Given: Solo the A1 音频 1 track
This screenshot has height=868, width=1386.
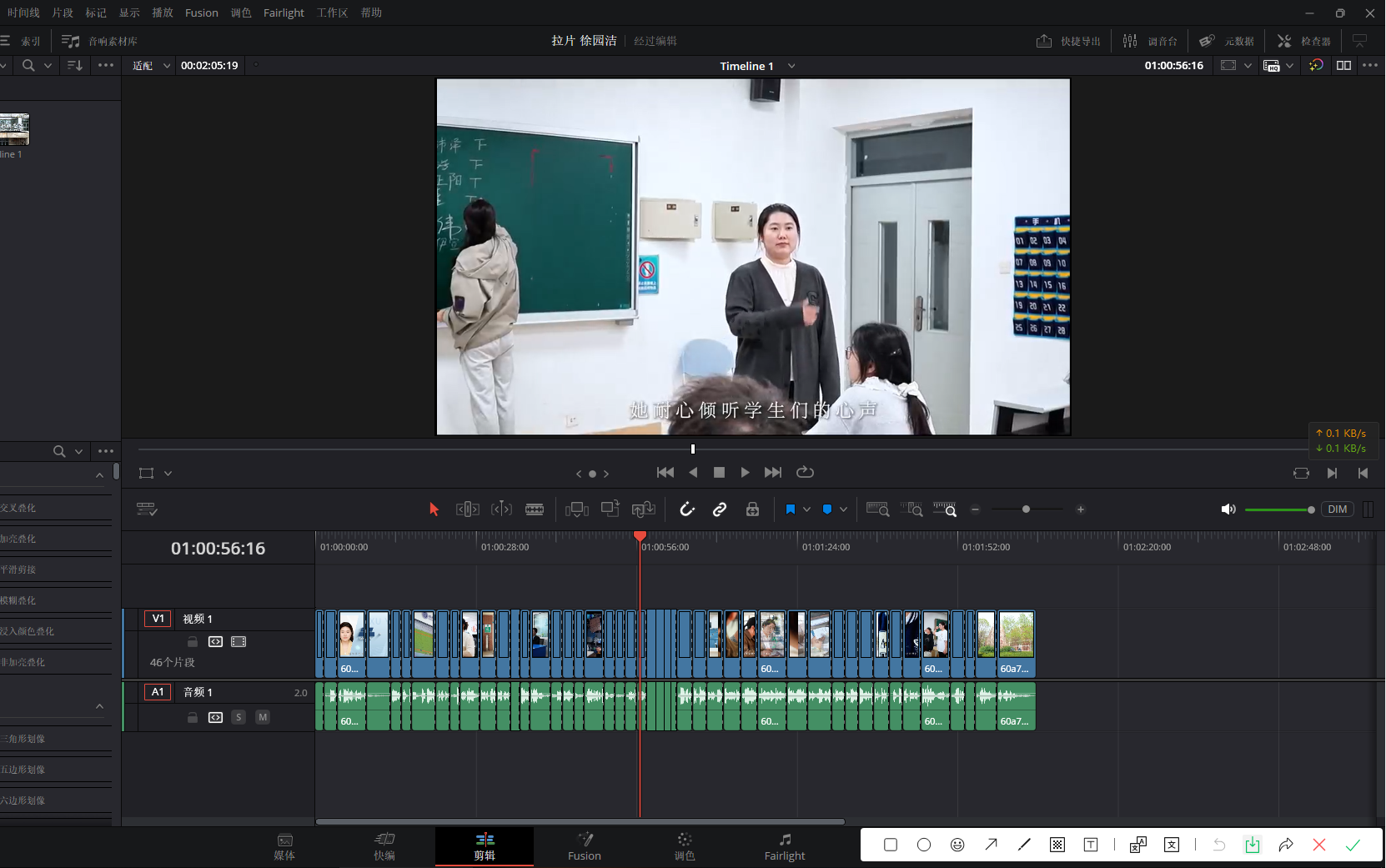Looking at the screenshot, I should click(x=239, y=717).
